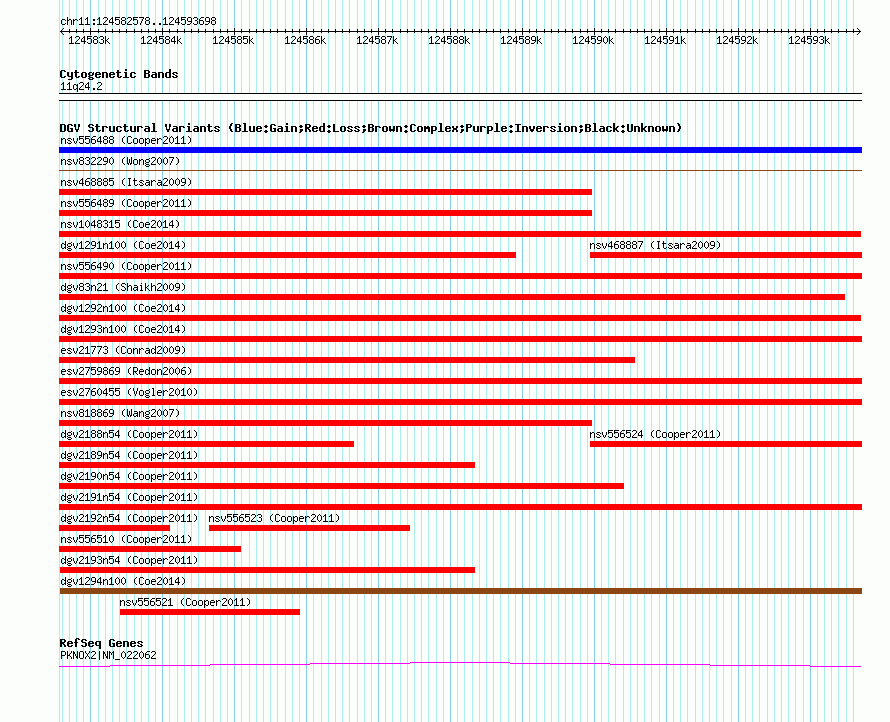Open nsv556521 (Cooper2011) label
890x722 pixels.
coord(185,602)
